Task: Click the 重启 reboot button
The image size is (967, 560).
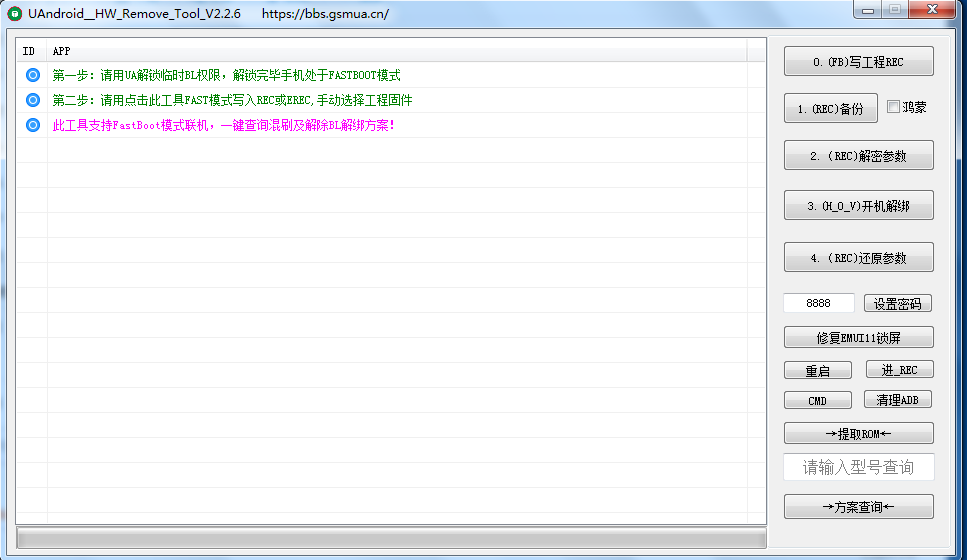Action: click(817, 370)
